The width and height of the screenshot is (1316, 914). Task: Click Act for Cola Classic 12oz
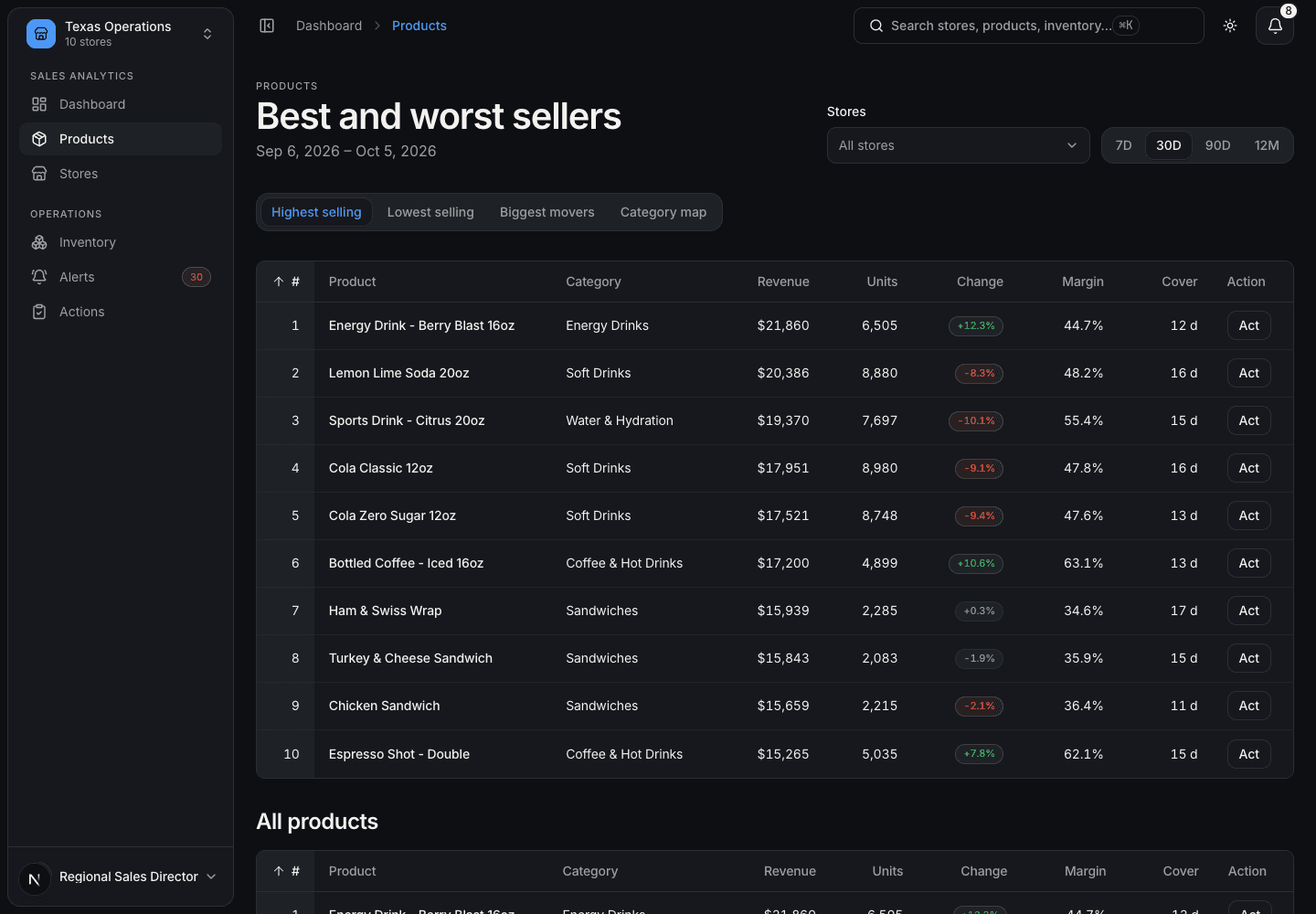[x=1248, y=468]
